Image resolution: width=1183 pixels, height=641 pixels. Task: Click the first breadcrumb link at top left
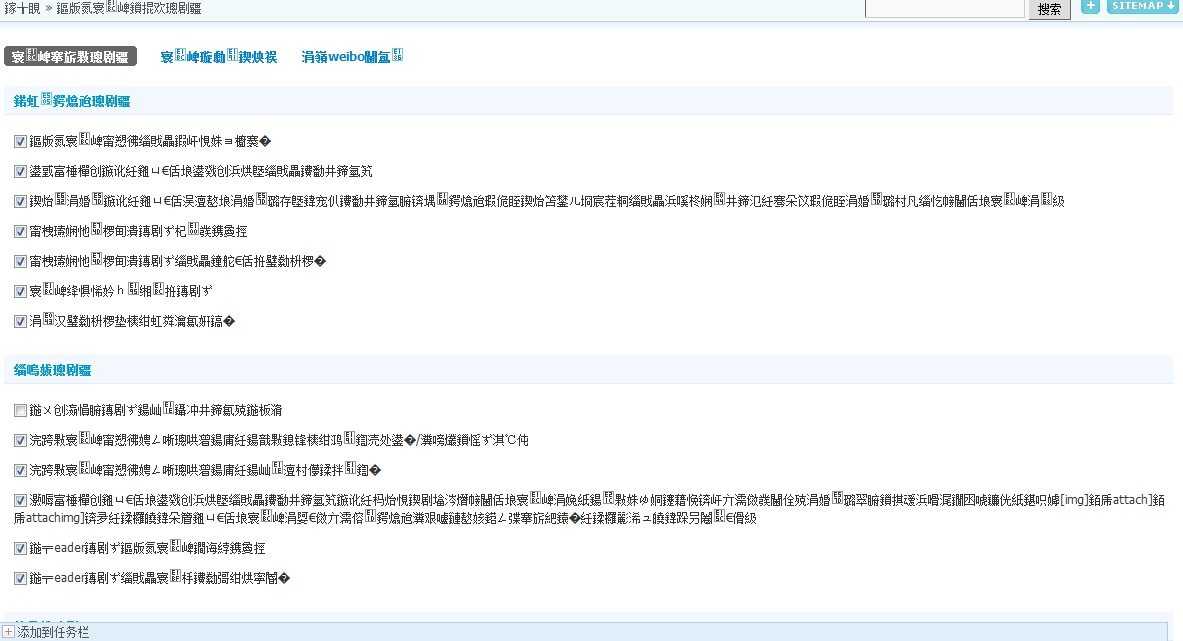click(x=20, y=8)
